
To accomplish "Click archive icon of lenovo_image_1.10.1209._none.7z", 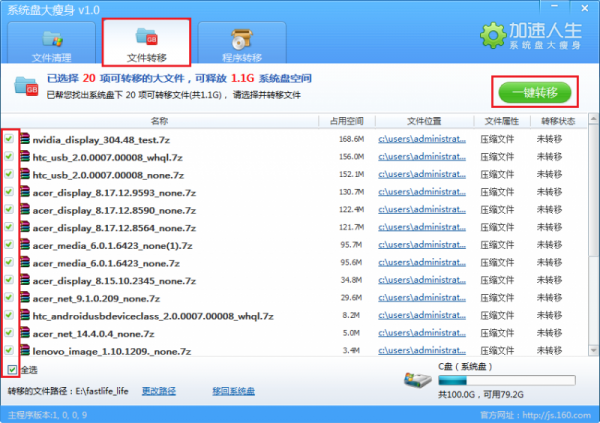I will click(x=25, y=350).
